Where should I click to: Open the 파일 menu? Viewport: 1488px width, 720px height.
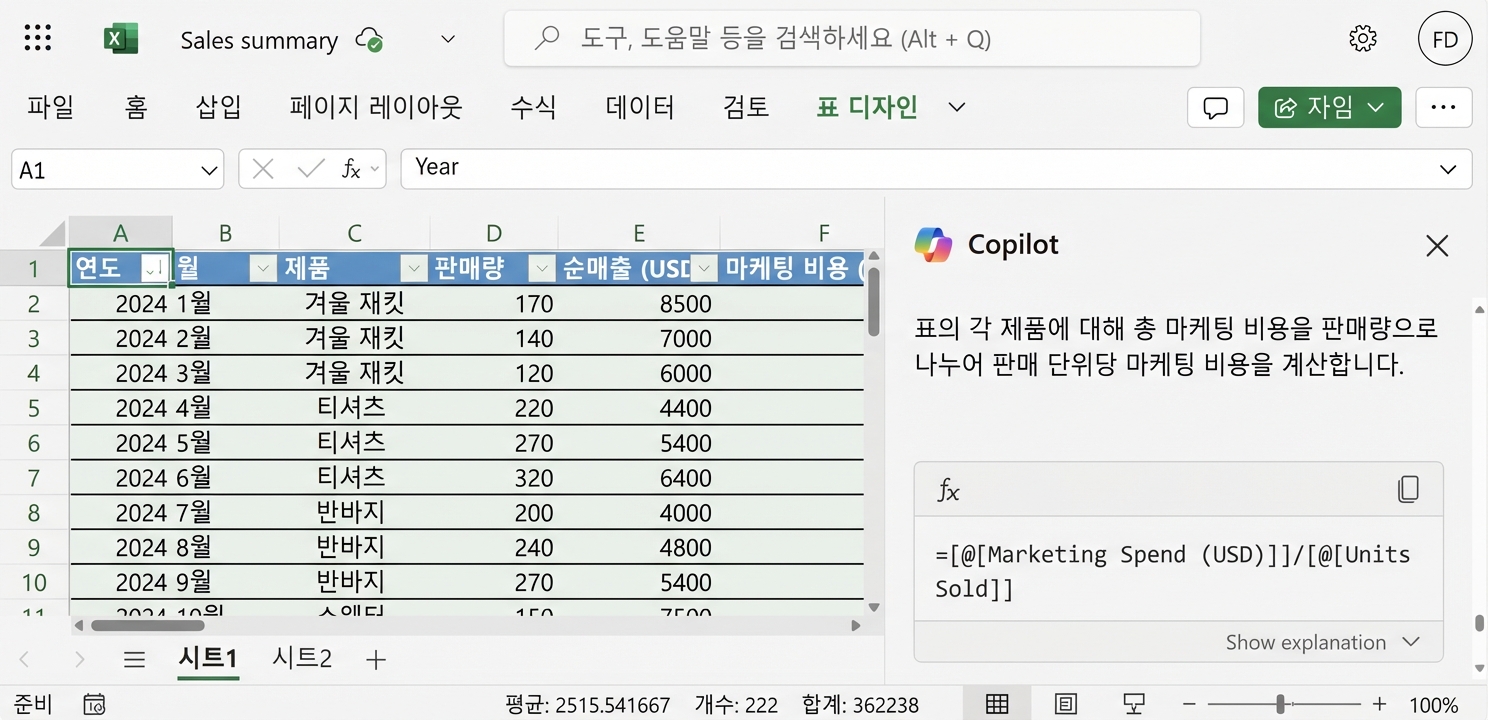tap(50, 107)
